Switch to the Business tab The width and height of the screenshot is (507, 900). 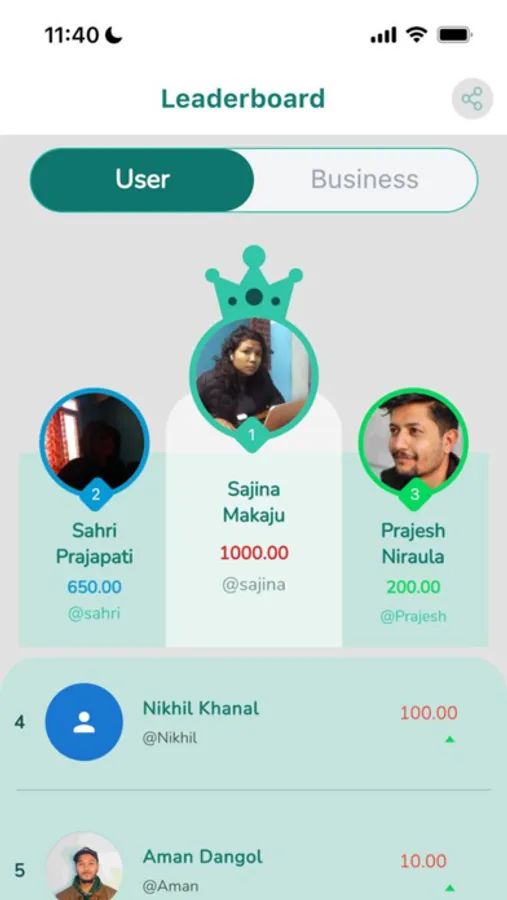[365, 180]
